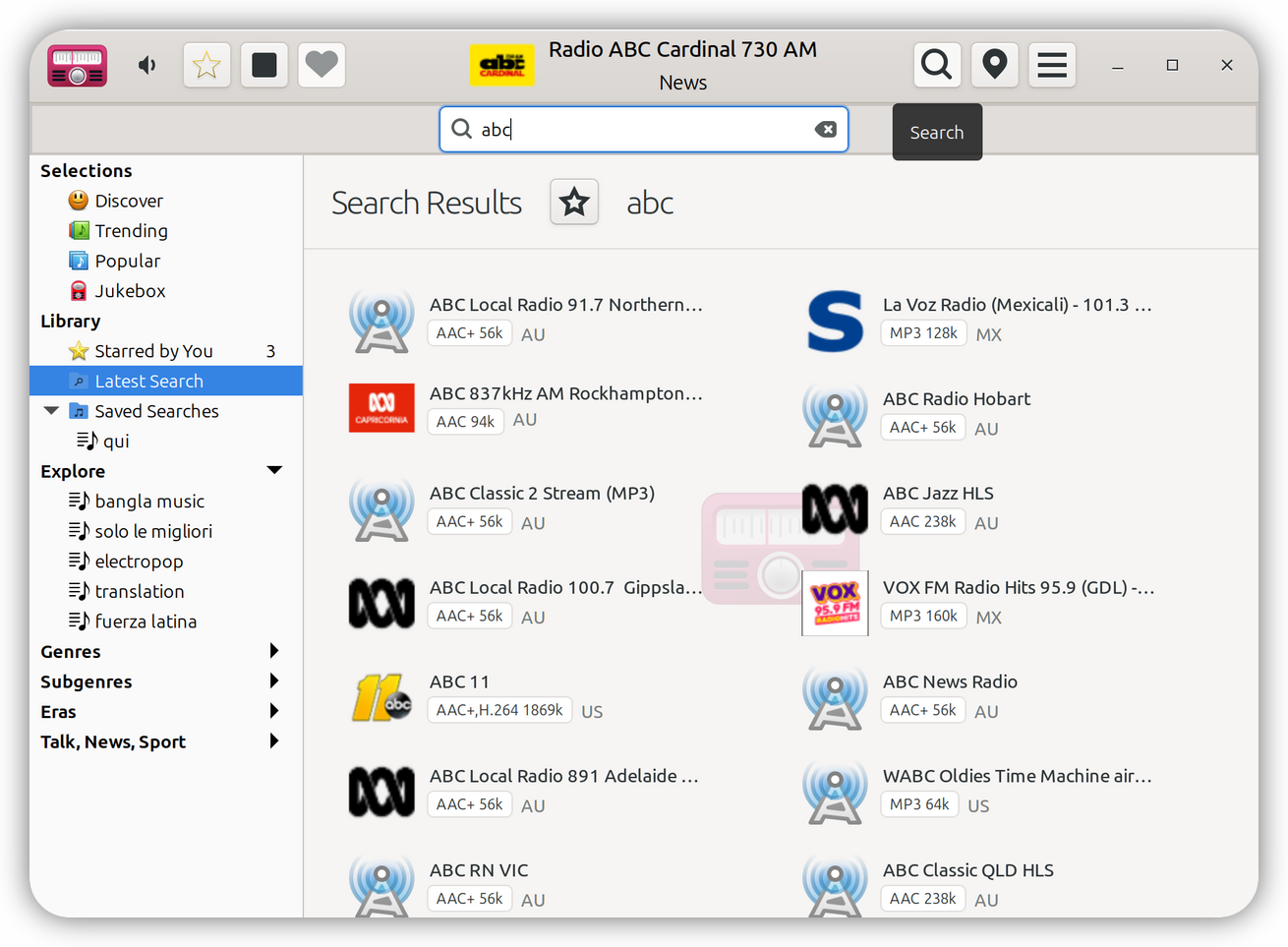Image resolution: width=1288 pixels, height=947 pixels.
Task: Play ABC 837kHz AM Rockhampton station
Action: (x=566, y=393)
